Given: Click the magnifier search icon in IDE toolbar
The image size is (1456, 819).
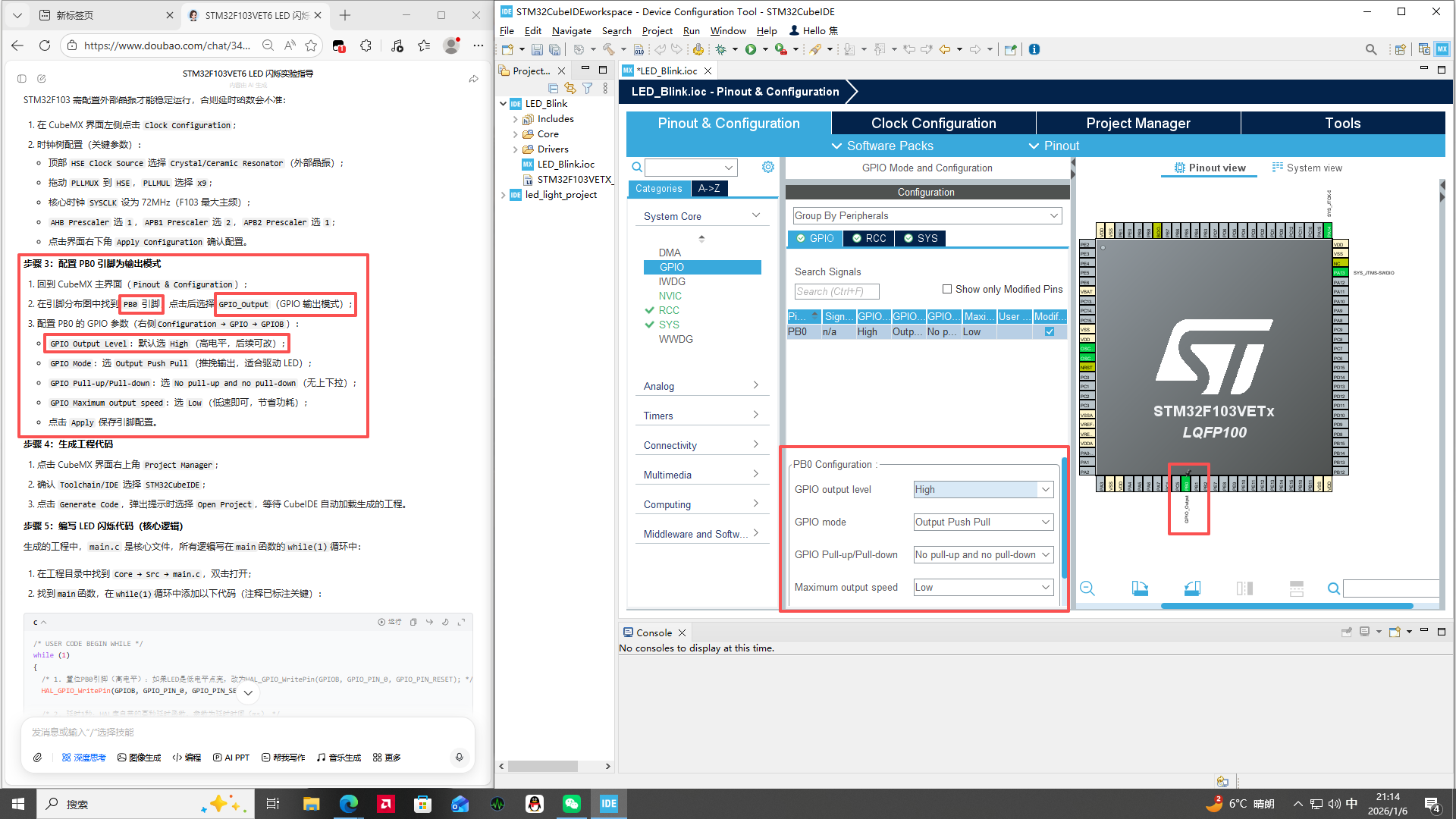Looking at the screenshot, I should (1371, 50).
